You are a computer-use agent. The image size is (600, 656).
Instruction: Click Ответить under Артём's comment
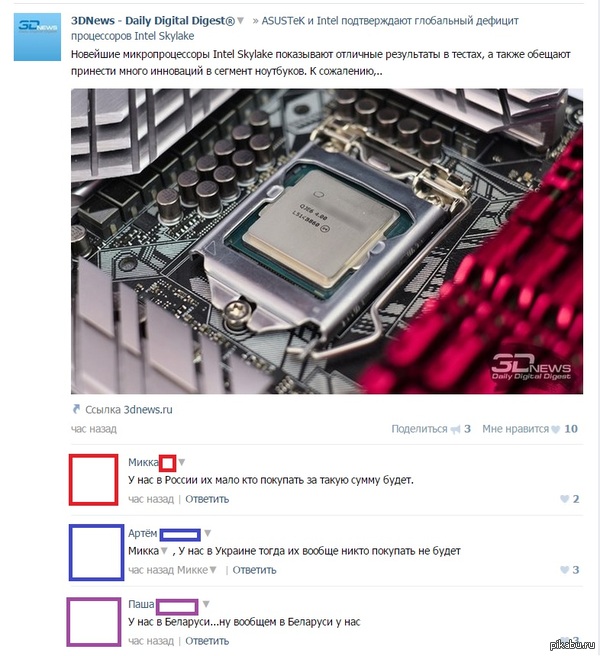pyautogui.click(x=254, y=570)
